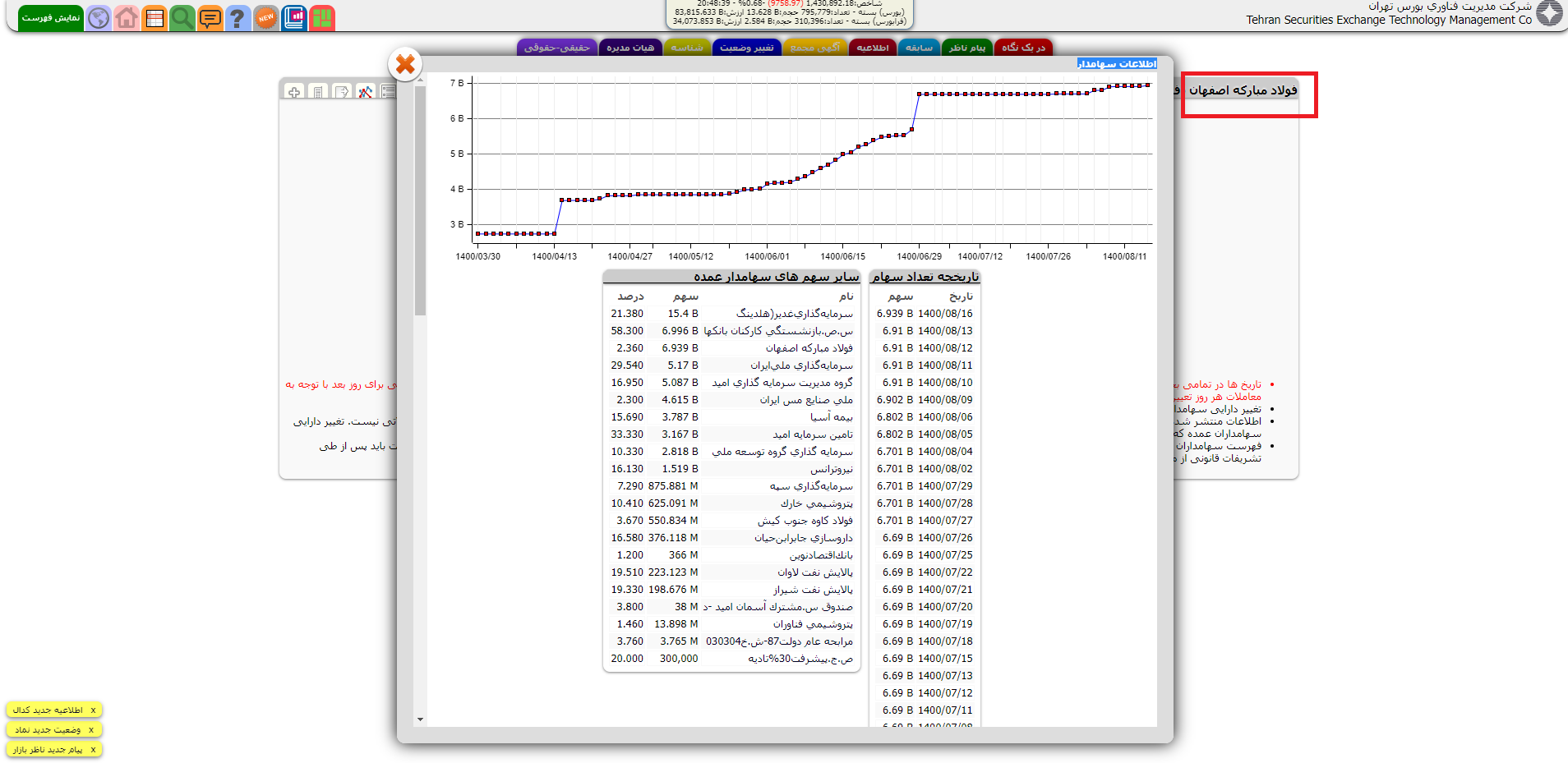Click the popup vertical scrollbar thumb
This screenshot has width=1568, height=763.
coord(420,200)
